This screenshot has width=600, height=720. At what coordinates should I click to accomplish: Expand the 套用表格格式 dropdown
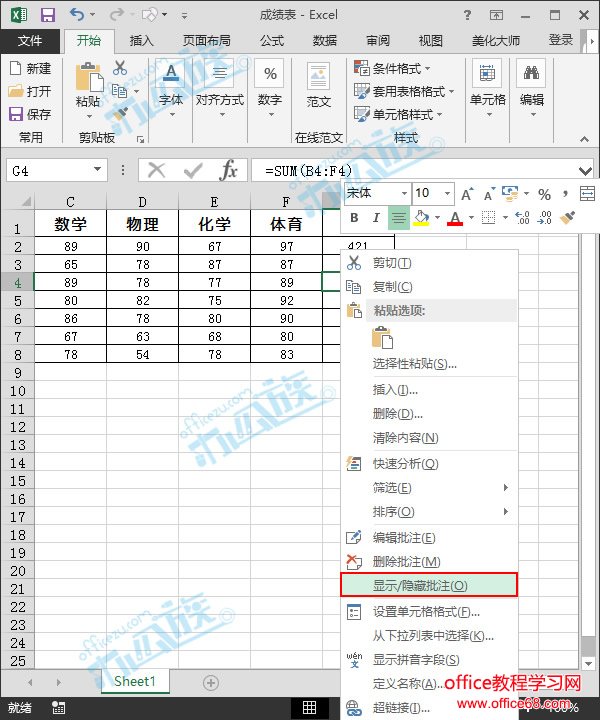452,91
